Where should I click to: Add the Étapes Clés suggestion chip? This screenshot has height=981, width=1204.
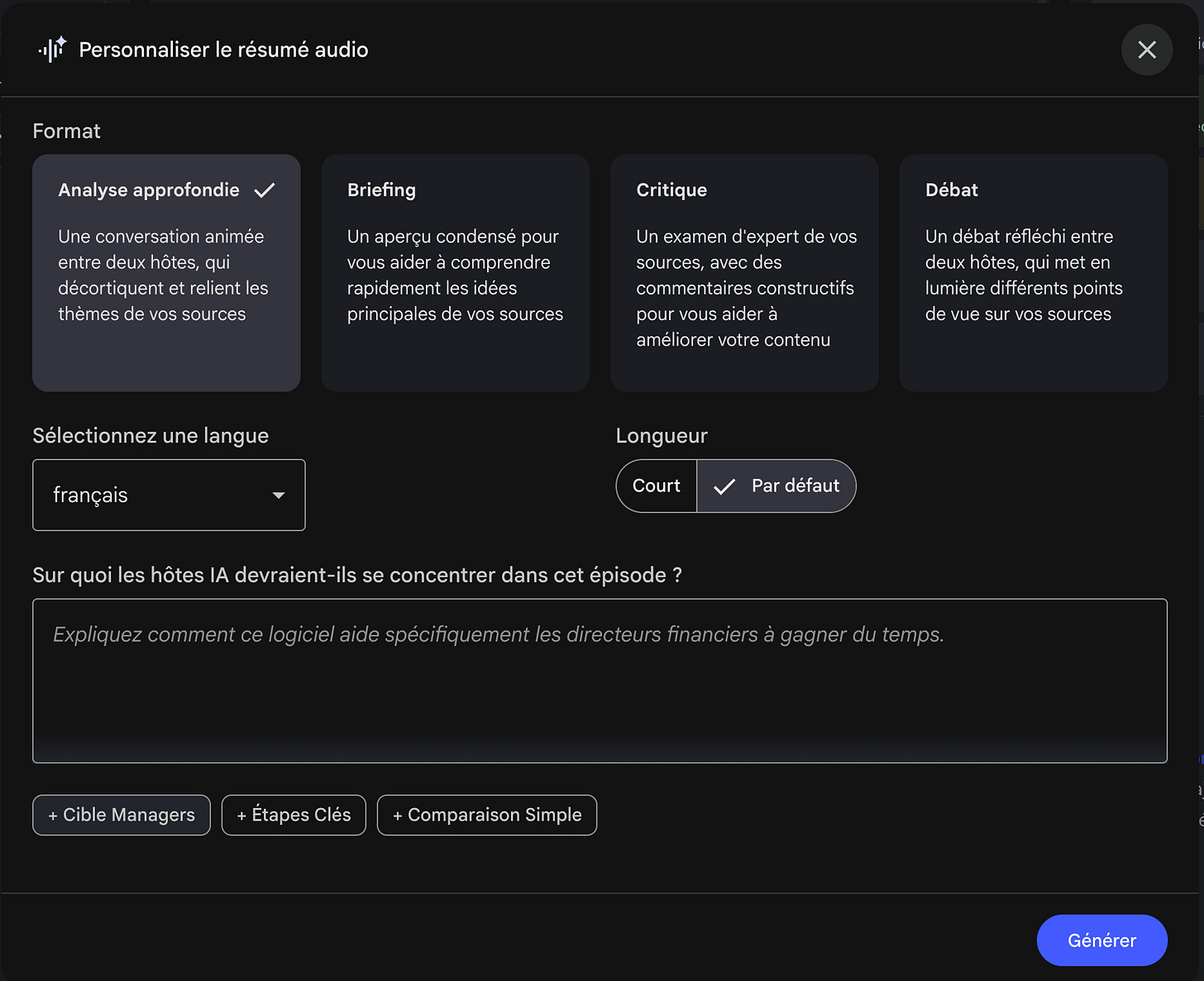(294, 815)
